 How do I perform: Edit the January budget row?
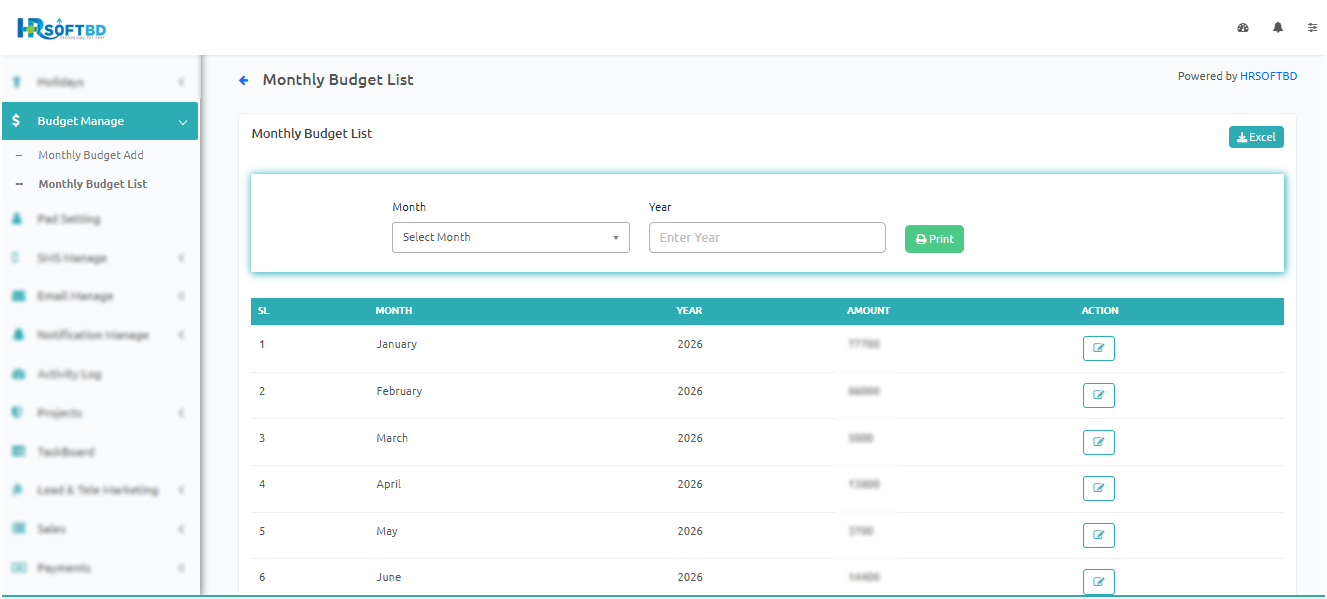point(1098,348)
